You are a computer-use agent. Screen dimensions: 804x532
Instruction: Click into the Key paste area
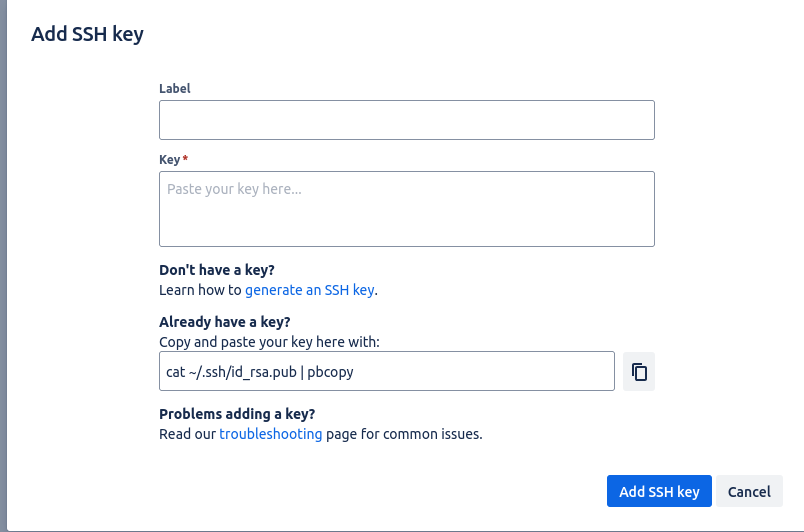click(407, 209)
